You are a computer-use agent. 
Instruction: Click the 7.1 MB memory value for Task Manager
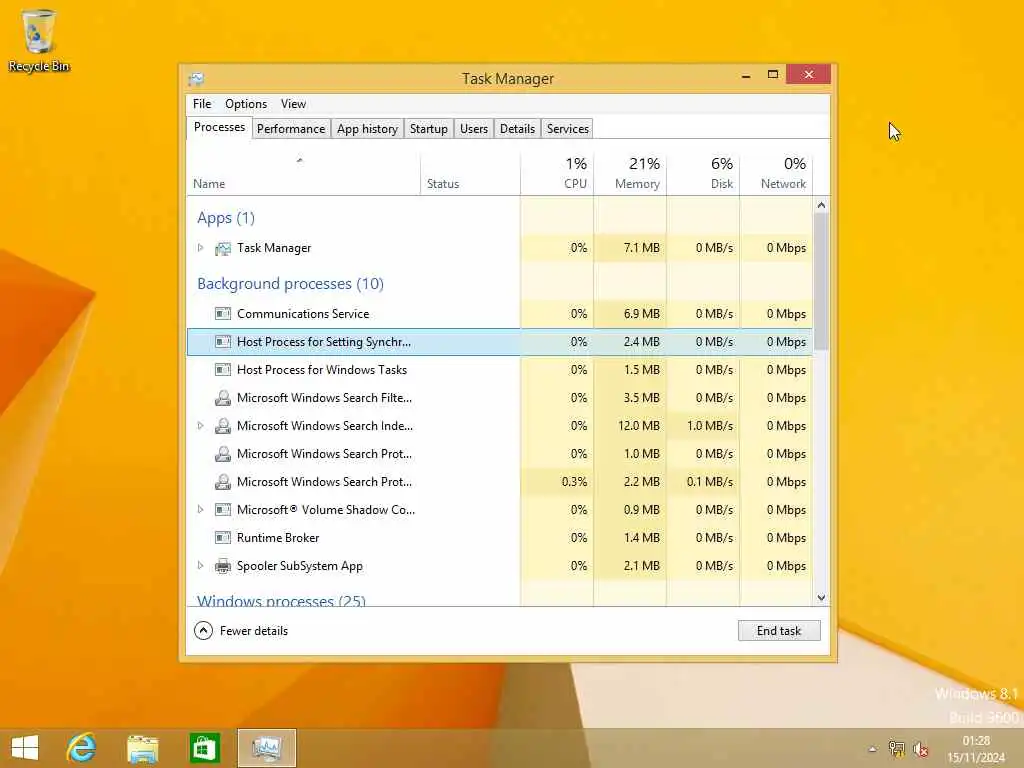coord(641,248)
